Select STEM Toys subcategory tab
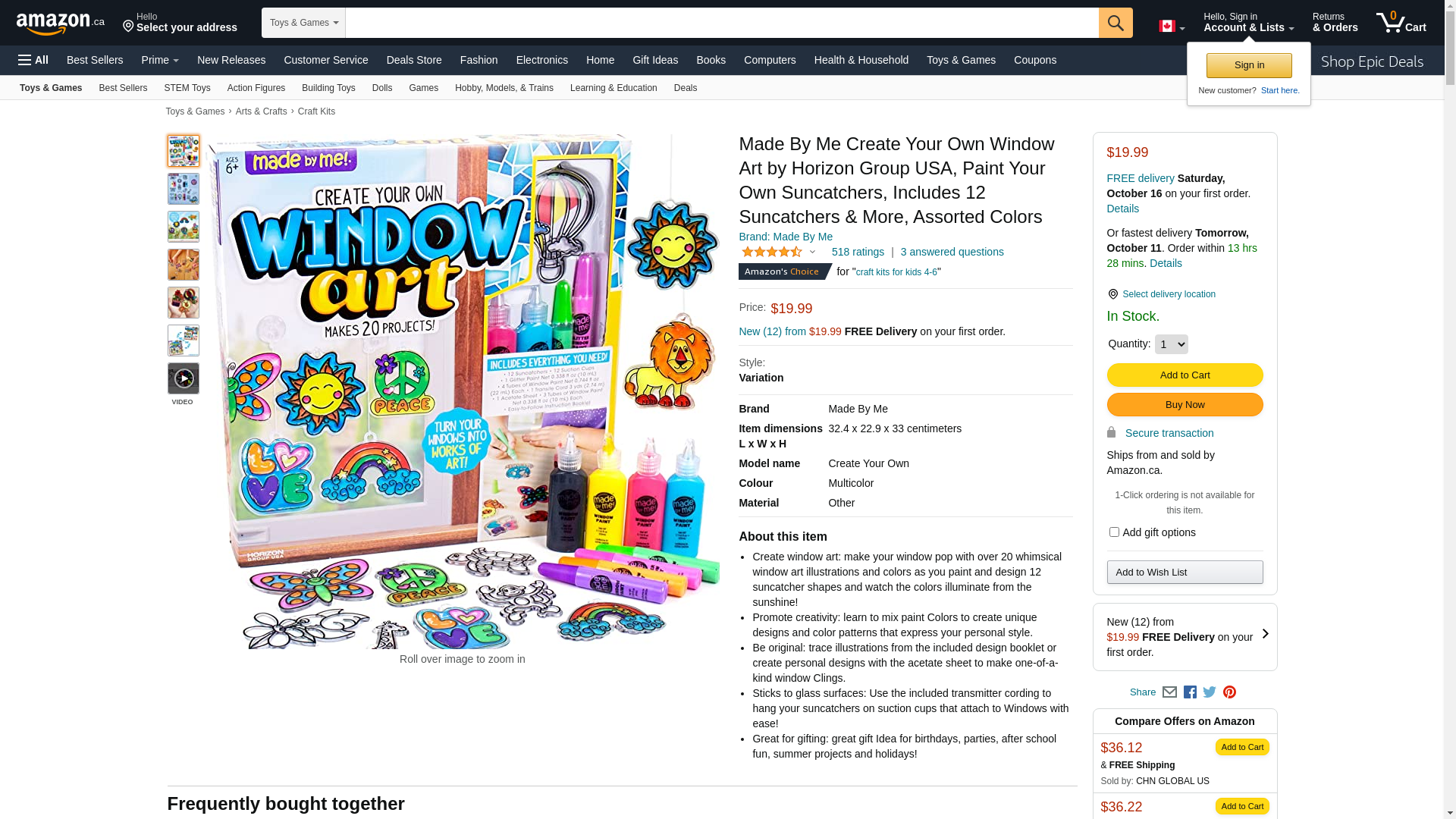 pyautogui.click(x=187, y=88)
